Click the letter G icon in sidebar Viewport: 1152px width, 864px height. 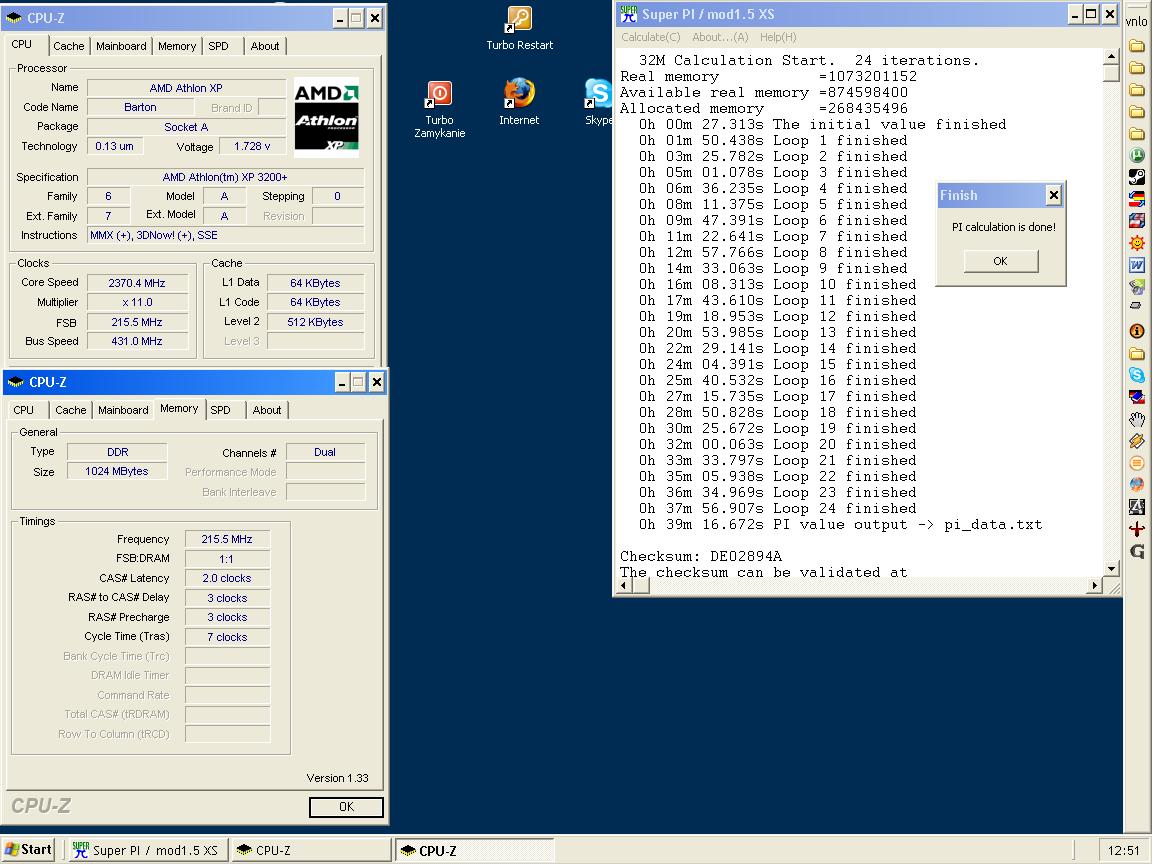tap(1137, 551)
